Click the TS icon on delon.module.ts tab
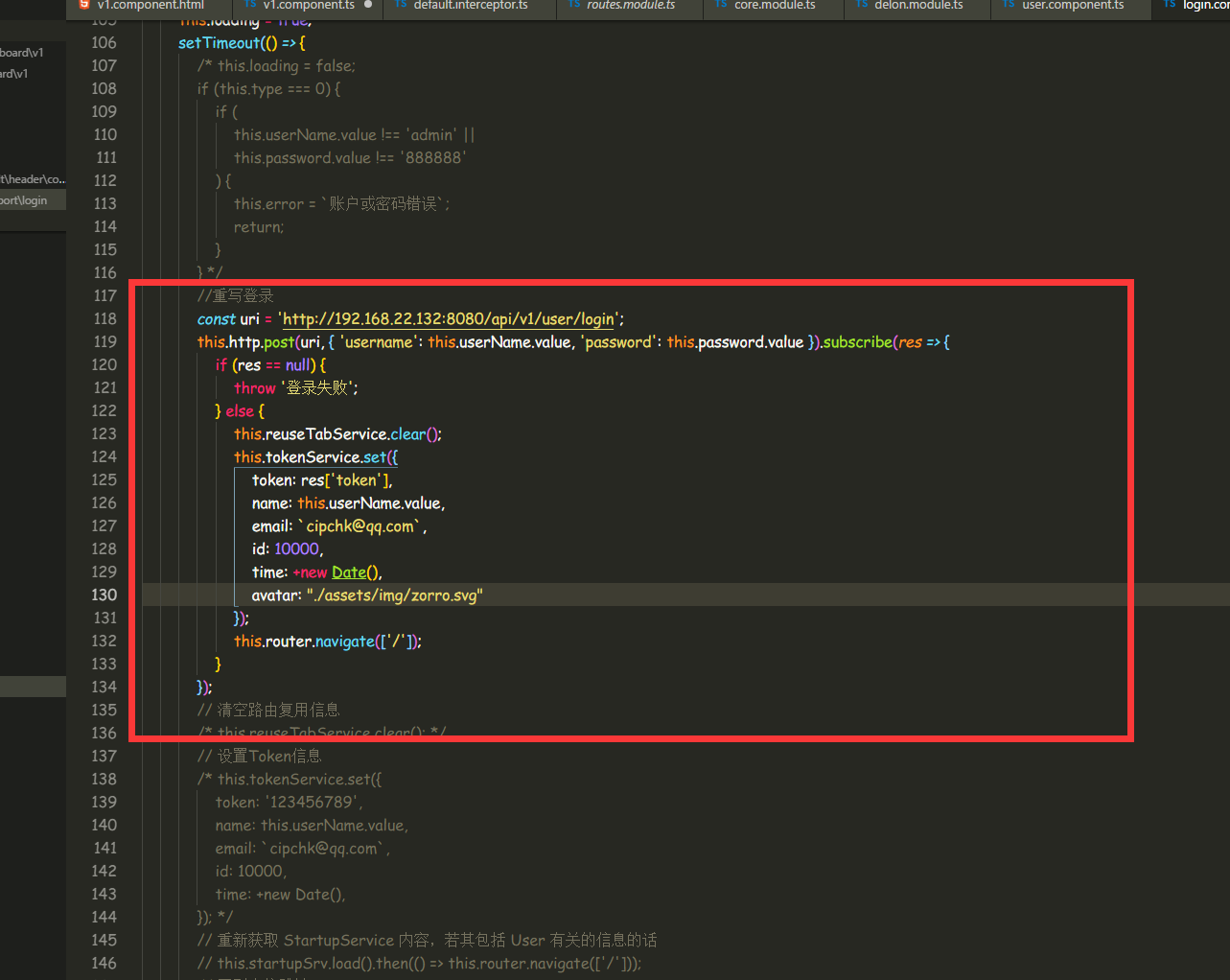1230x980 pixels. pos(862,5)
